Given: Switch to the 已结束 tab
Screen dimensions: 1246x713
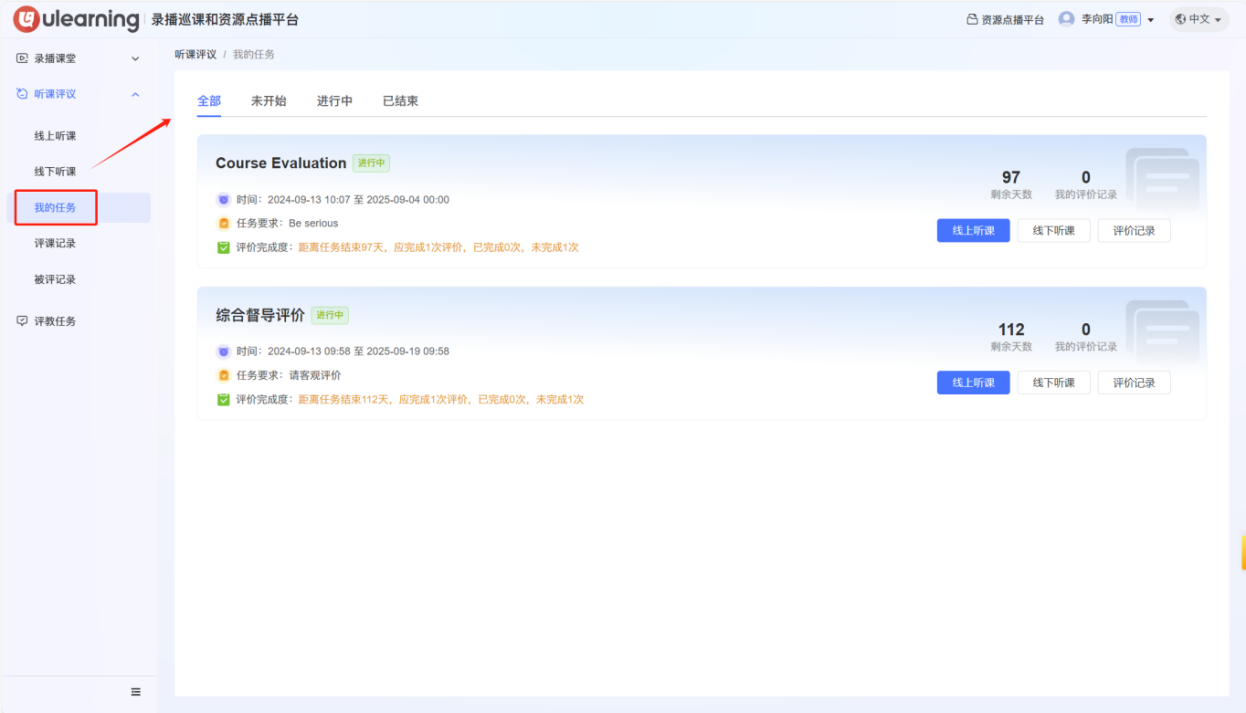Looking at the screenshot, I should (x=400, y=101).
